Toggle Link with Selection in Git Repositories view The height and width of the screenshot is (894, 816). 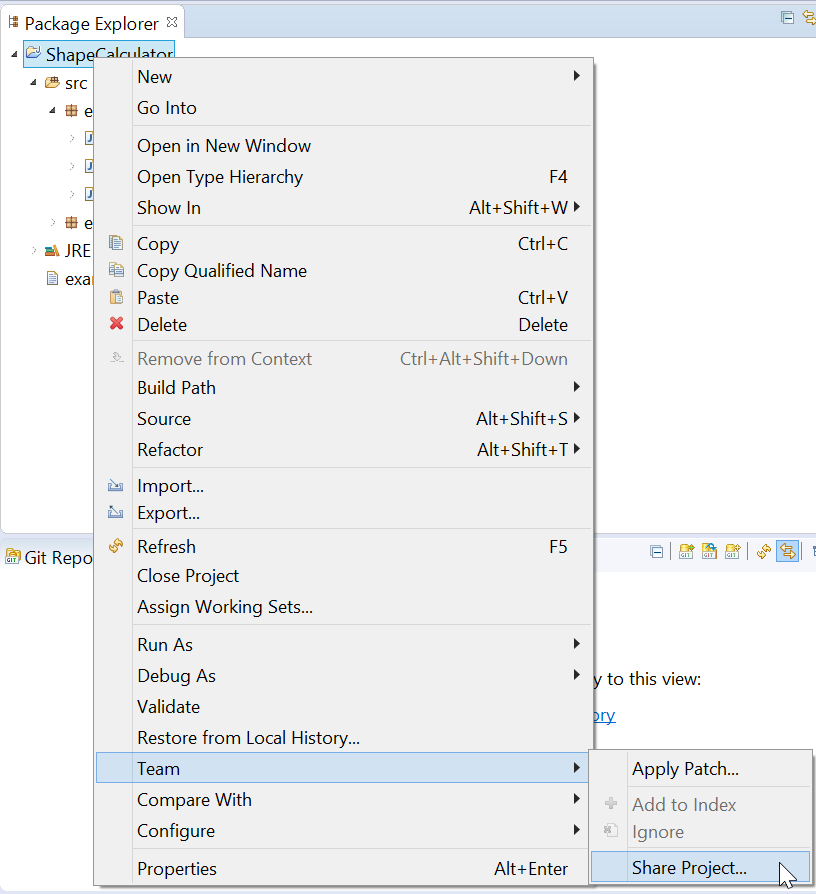pos(786,551)
